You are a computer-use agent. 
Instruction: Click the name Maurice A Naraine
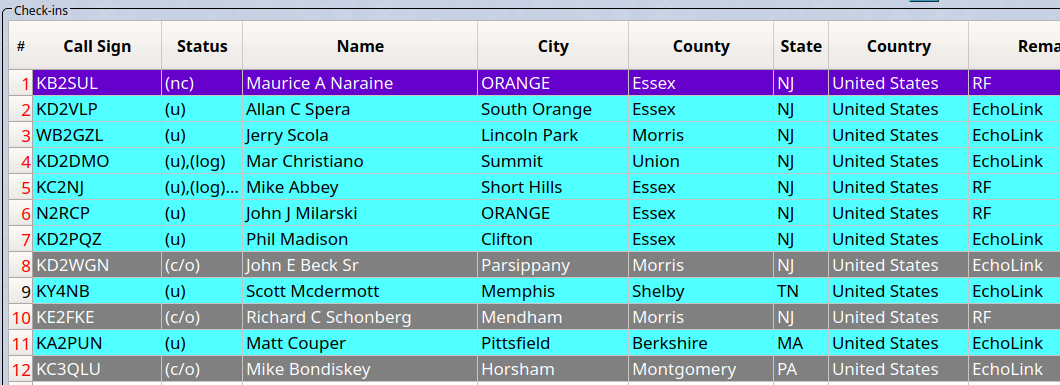tap(319, 83)
